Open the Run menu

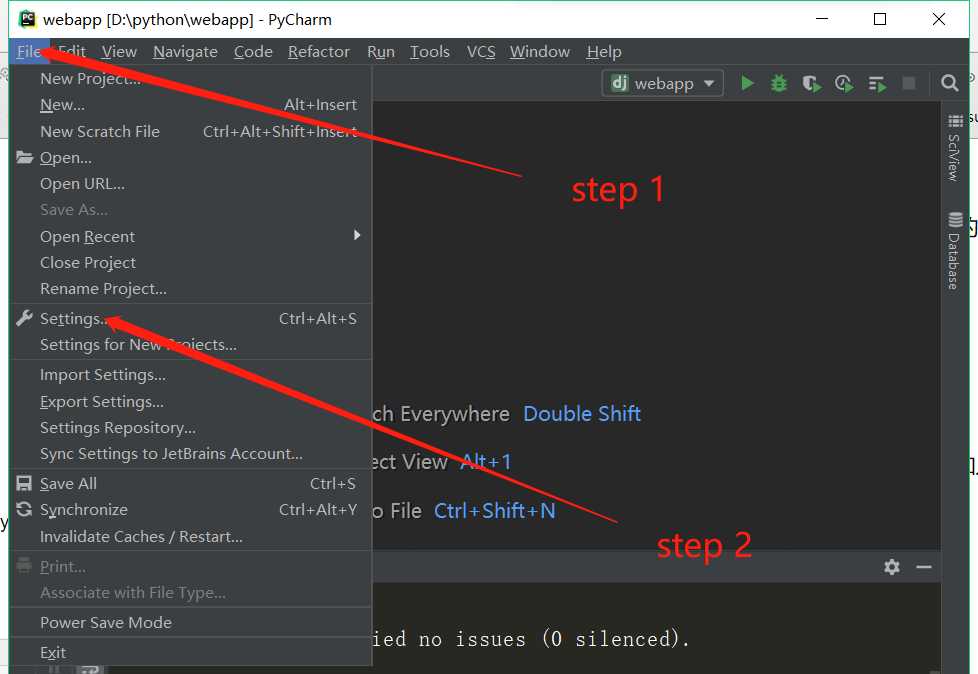click(x=380, y=52)
